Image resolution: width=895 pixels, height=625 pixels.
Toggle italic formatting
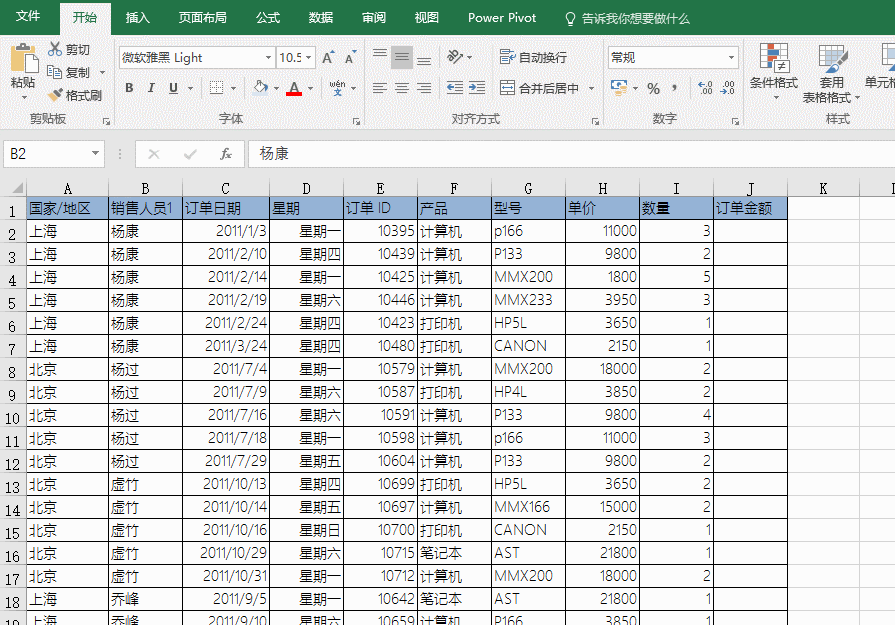(x=151, y=88)
